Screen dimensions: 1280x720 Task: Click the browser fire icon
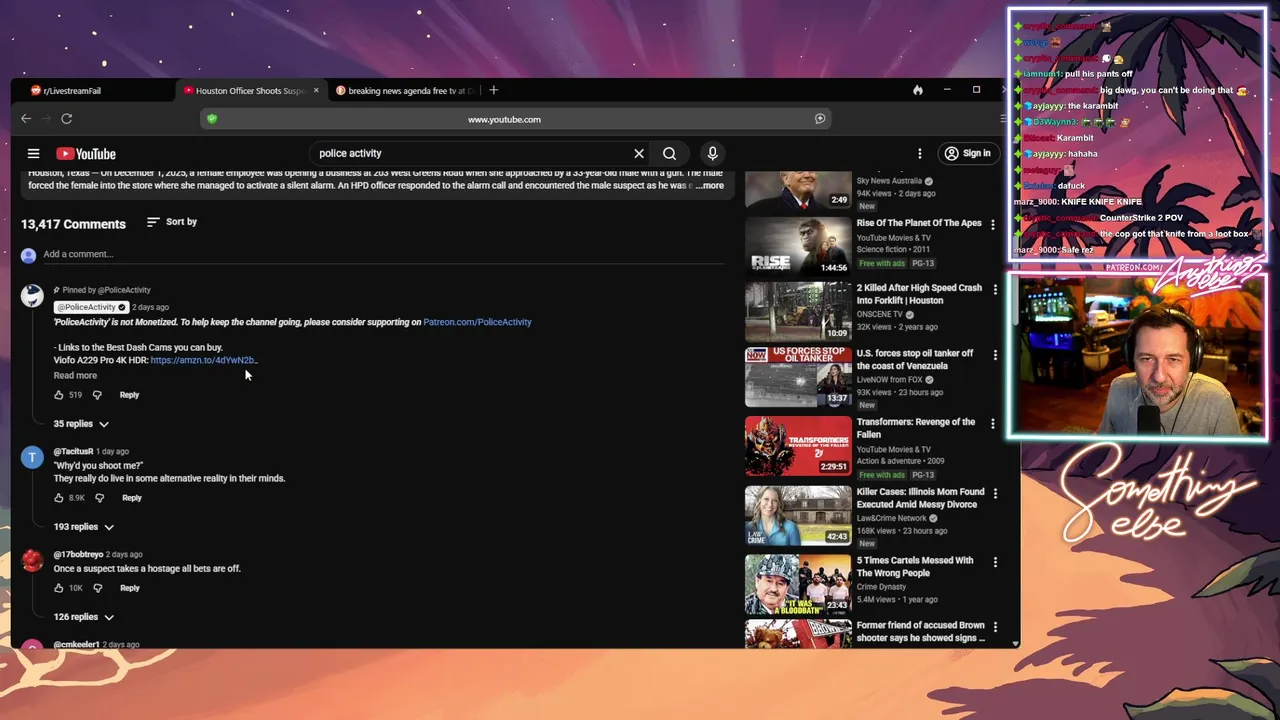917,90
